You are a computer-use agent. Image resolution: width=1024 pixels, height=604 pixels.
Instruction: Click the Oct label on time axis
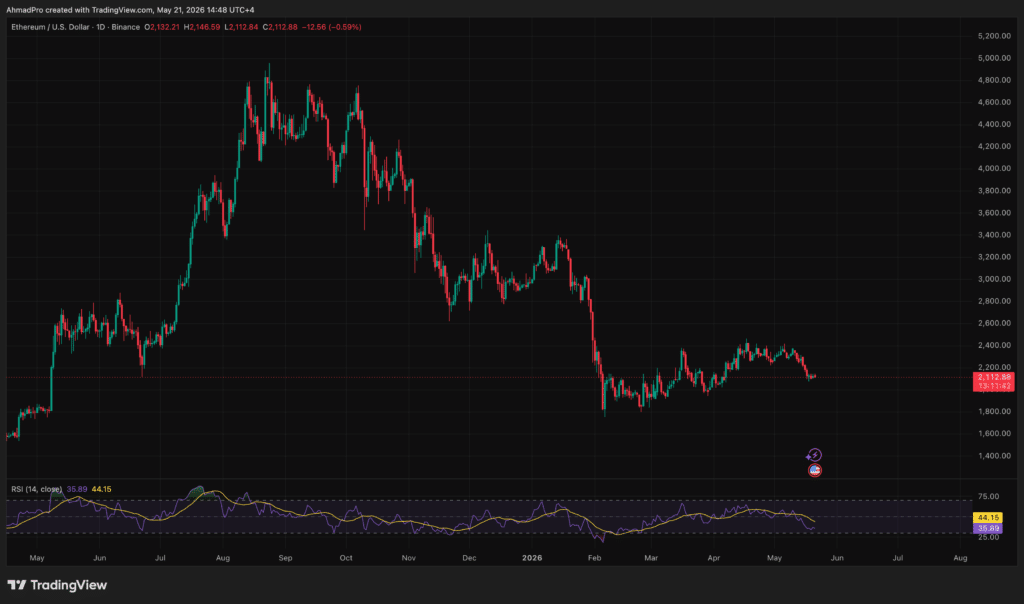tap(346, 558)
